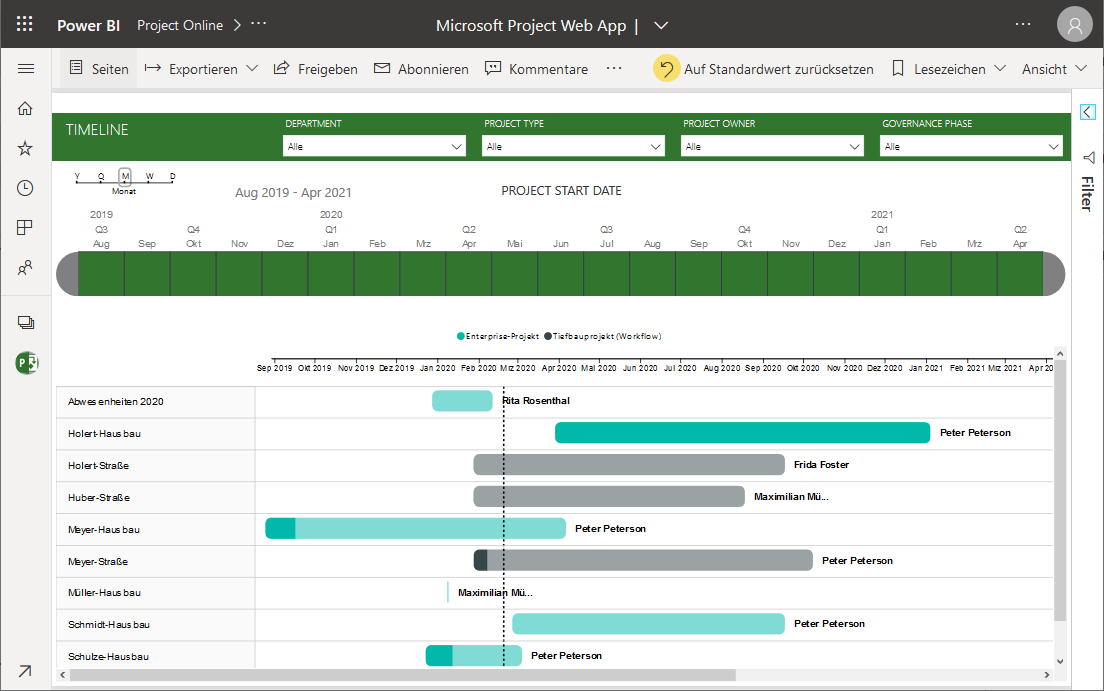Open Favorites star in the sidebar
Viewport: 1104px width, 691px height.
tap(25, 148)
